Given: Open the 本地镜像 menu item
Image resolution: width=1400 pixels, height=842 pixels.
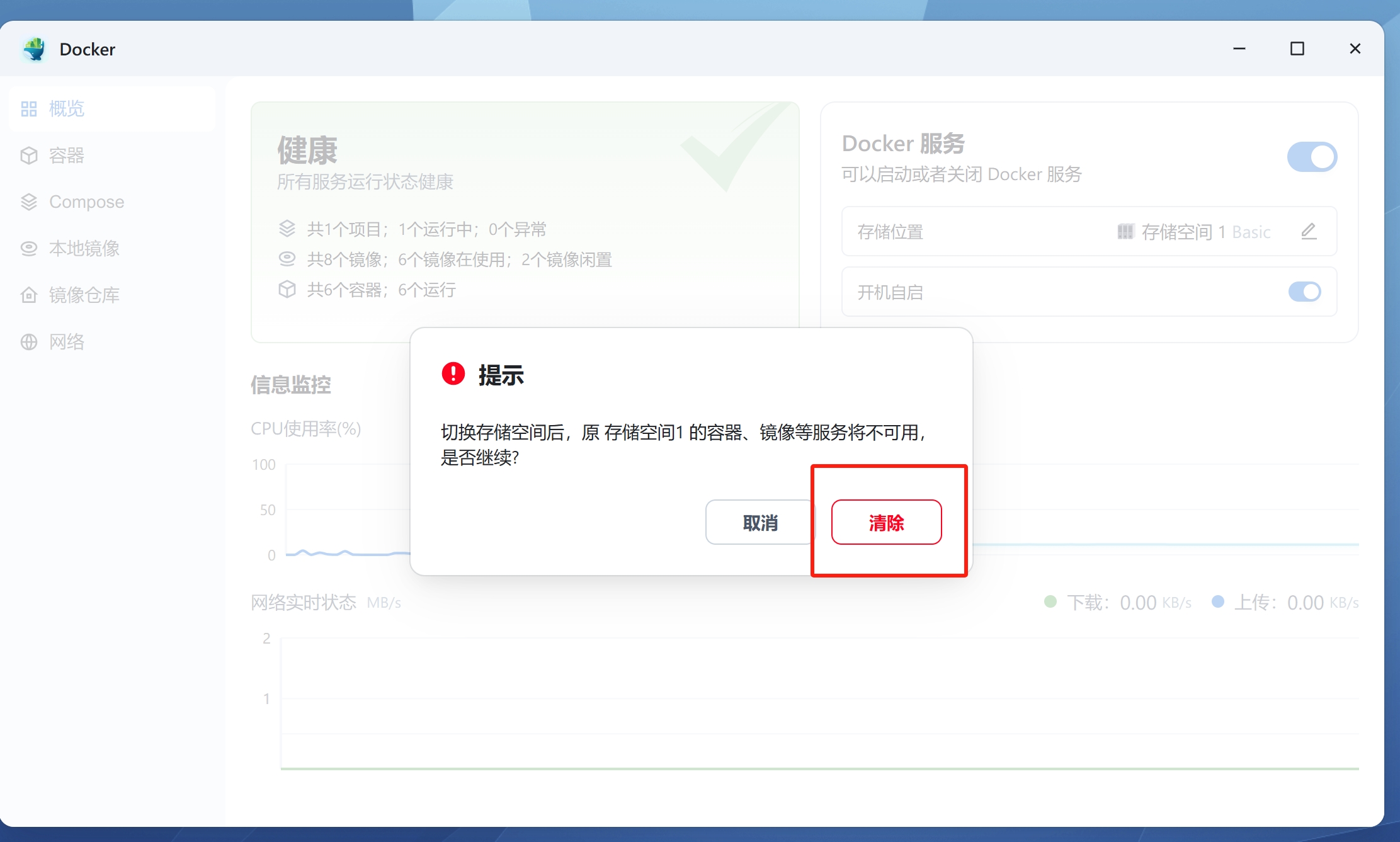Looking at the screenshot, I should click(x=84, y=249).
